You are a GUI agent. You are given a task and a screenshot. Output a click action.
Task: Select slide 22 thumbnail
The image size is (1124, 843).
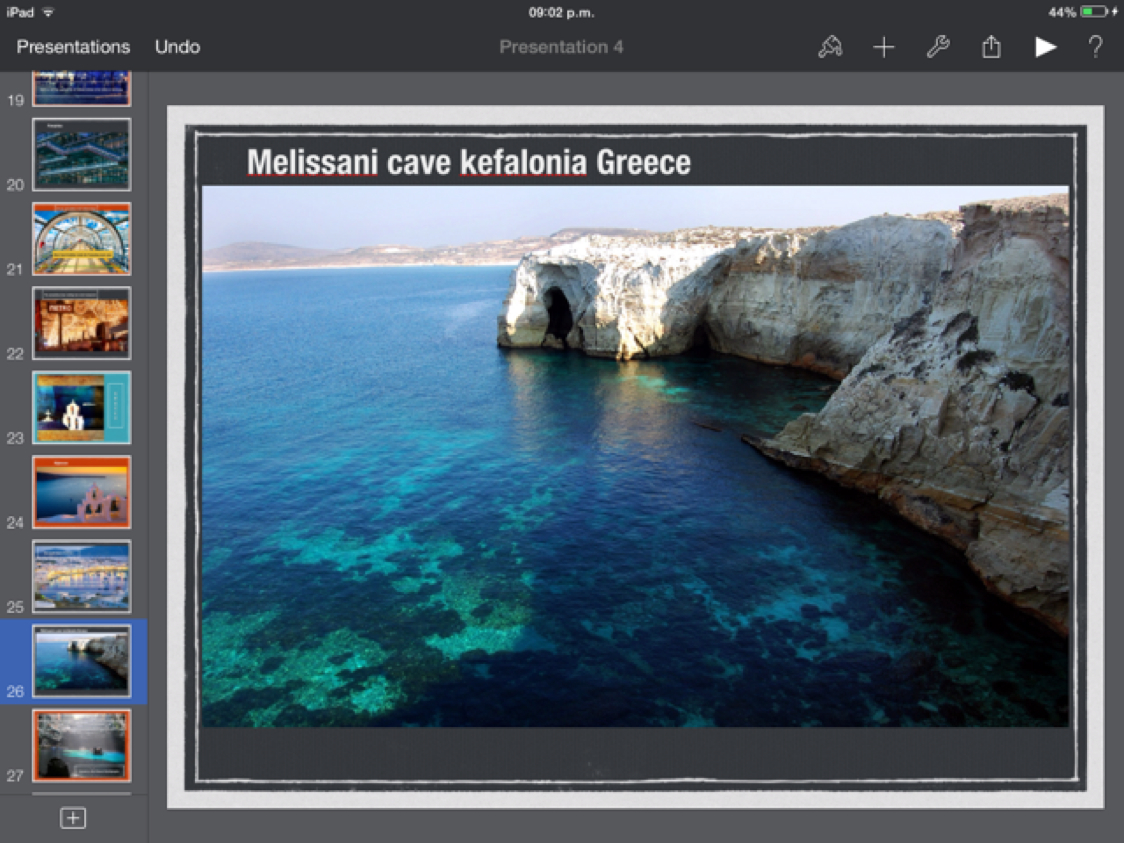[x=81, y=323]
